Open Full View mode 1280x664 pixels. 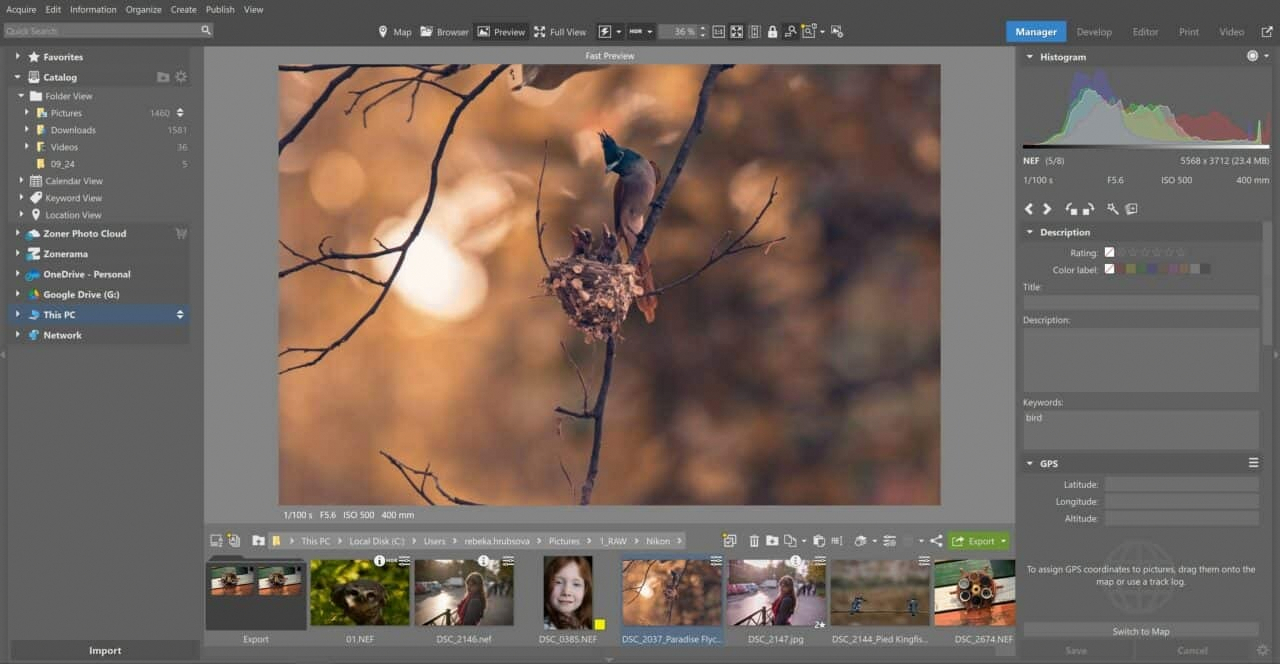[x=559, y=32]
